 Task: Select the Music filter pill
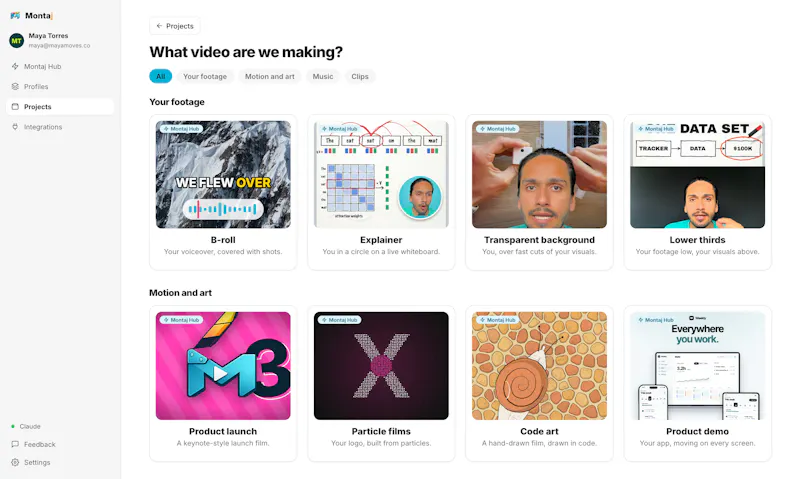(x=322, y=77)
